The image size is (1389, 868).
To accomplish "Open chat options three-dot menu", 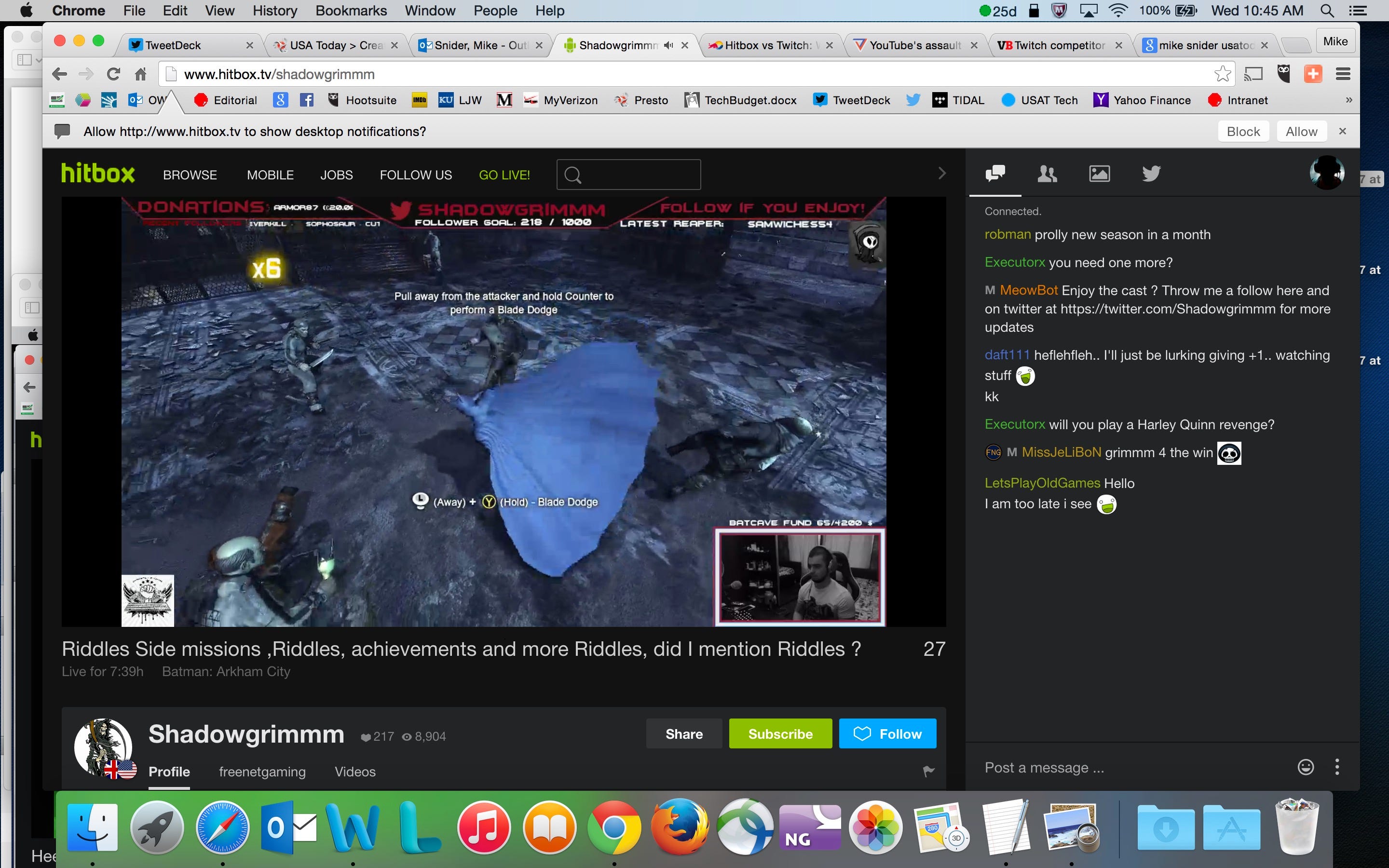I will click(1337, 767).
